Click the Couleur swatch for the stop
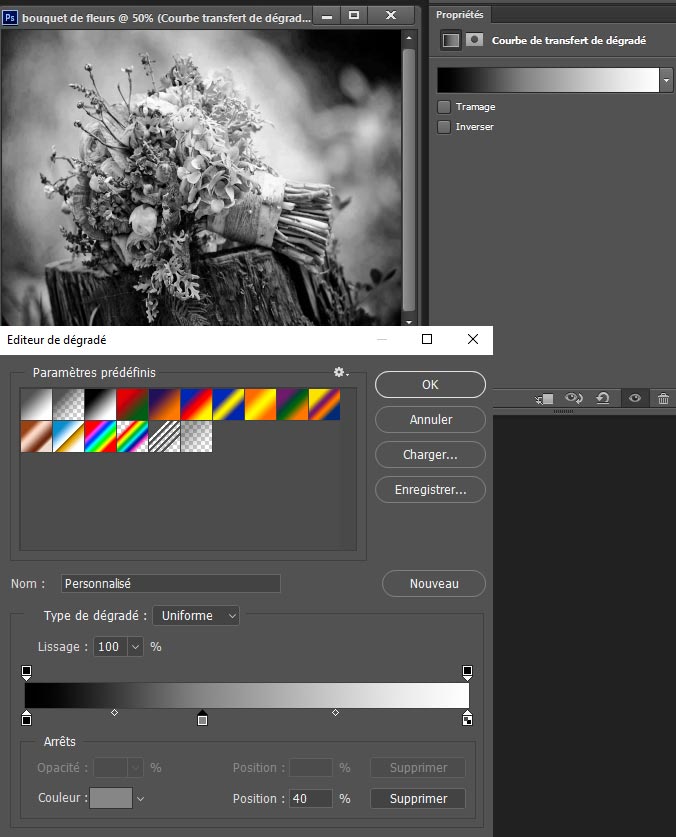The height and width of the screenshot is (837, 676). (110, 798)
